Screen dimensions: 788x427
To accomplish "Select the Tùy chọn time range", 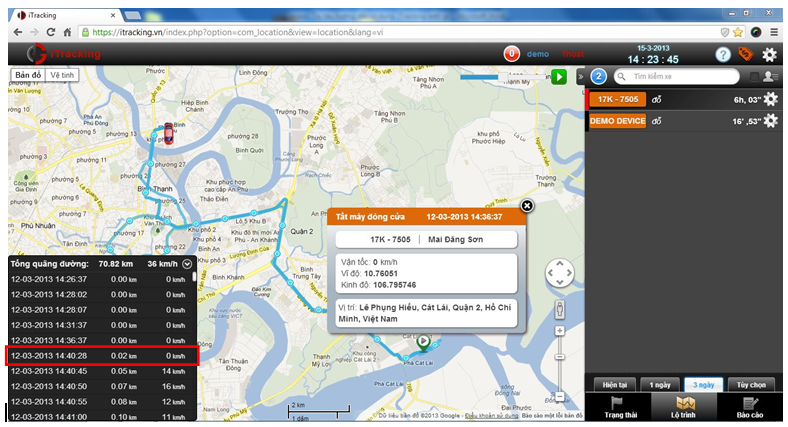I will coord(751,385).
